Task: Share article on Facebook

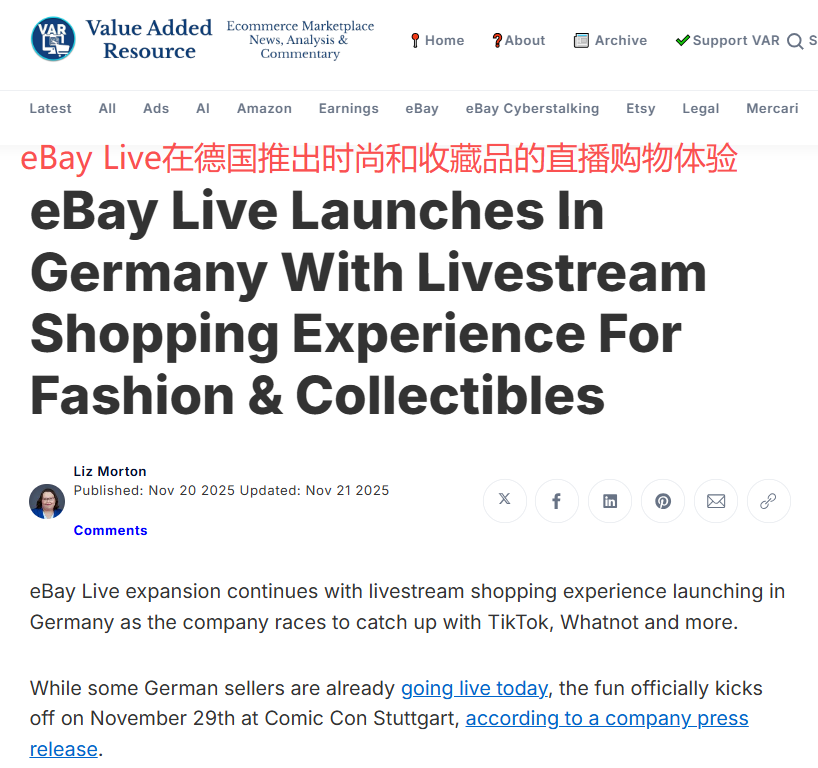Action: 557,501
